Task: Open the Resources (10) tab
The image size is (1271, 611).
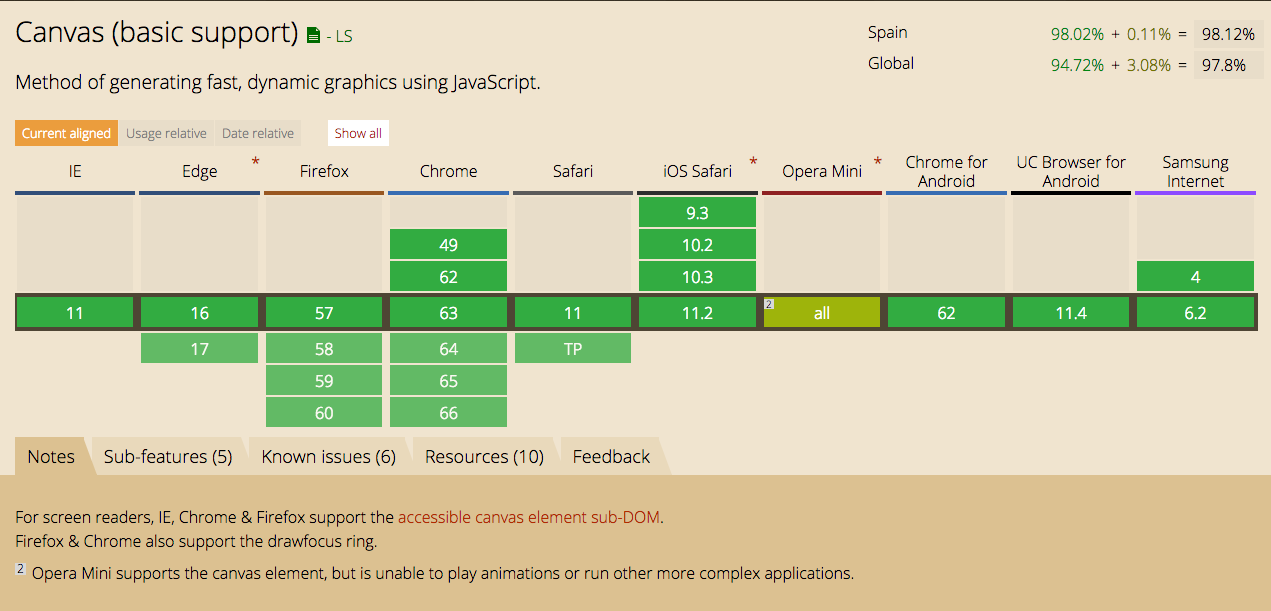Action: (484, 456)
